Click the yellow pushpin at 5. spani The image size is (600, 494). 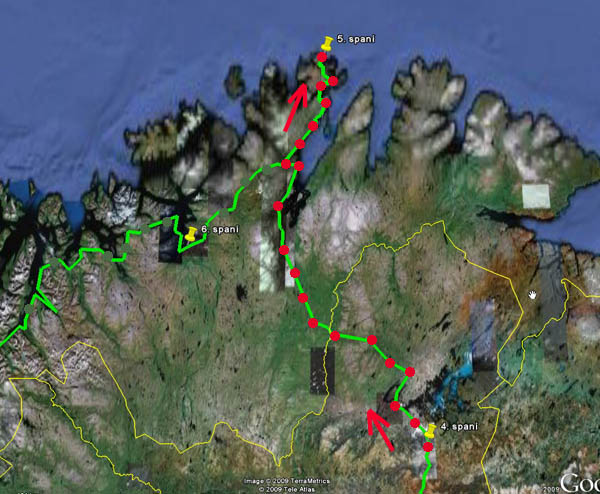326,44
